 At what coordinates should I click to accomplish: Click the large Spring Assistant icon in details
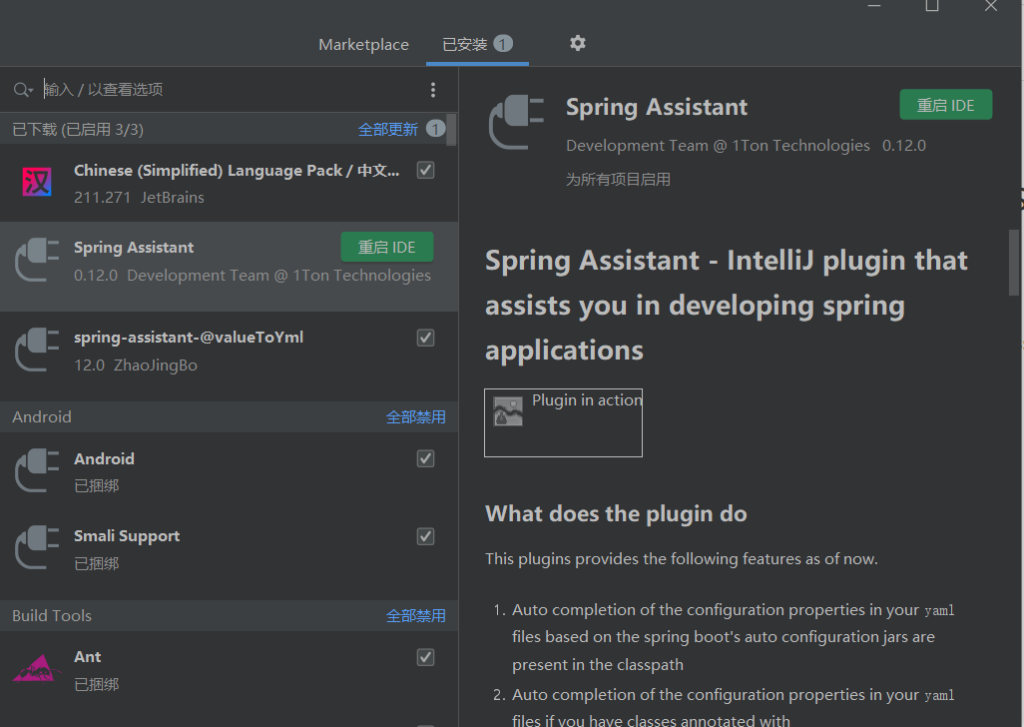[x=517, y=122]
